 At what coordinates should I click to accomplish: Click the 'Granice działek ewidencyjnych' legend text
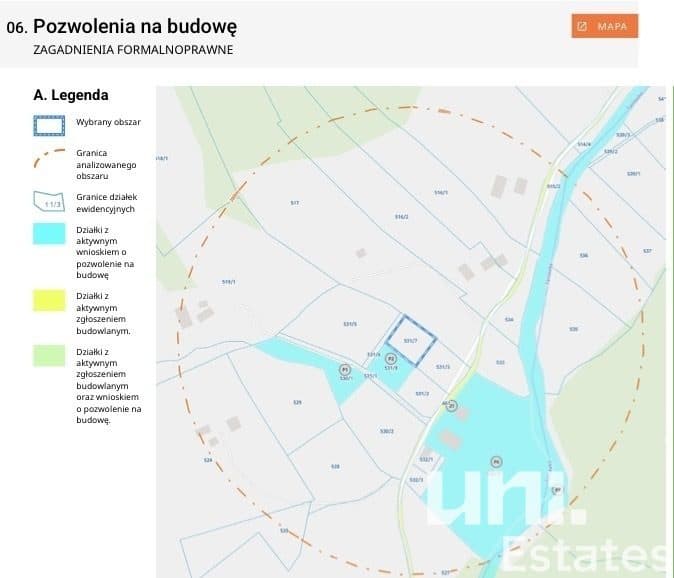(x=107, y=203)
